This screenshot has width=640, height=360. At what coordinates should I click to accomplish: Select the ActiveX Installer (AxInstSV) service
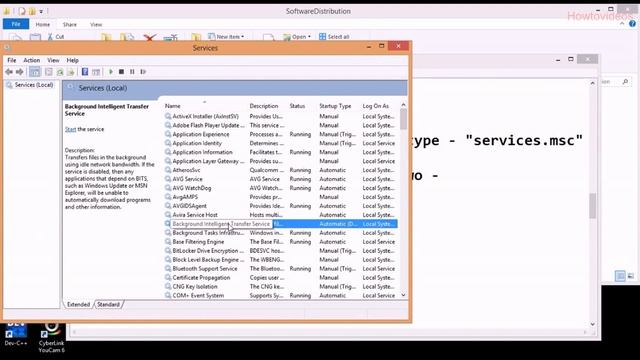coord(205,116)
